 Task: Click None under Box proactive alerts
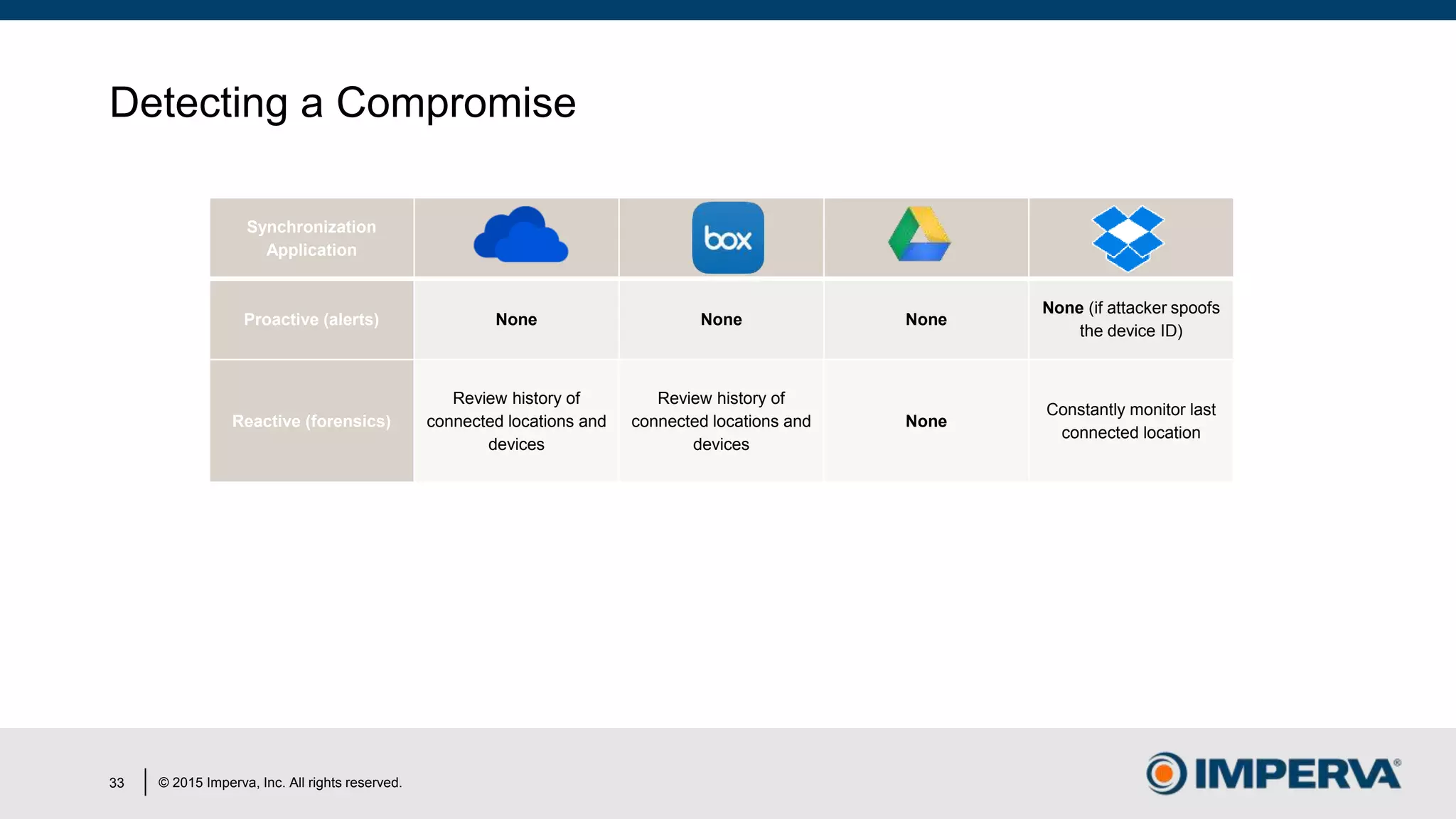pyautogui.click(x=721, y=319)
